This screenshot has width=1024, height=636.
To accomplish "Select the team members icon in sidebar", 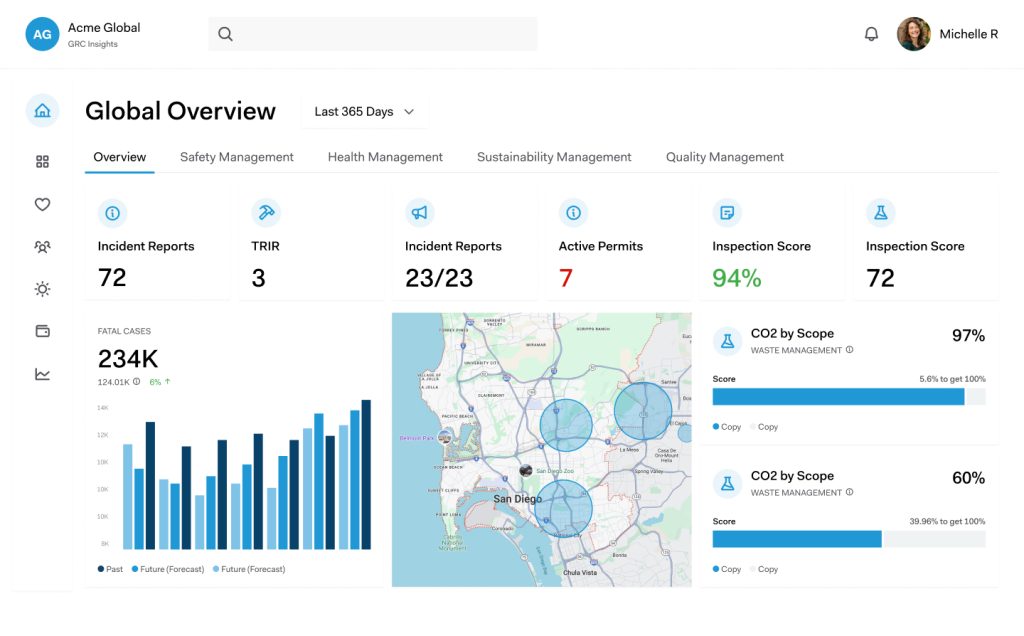I will click(x=42, y=246).
